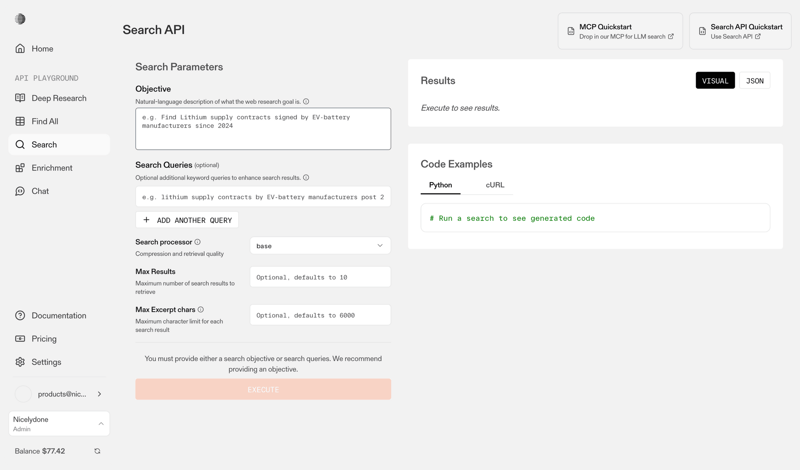Open Pricing page
800x470 pixels.
click(59, 338)
